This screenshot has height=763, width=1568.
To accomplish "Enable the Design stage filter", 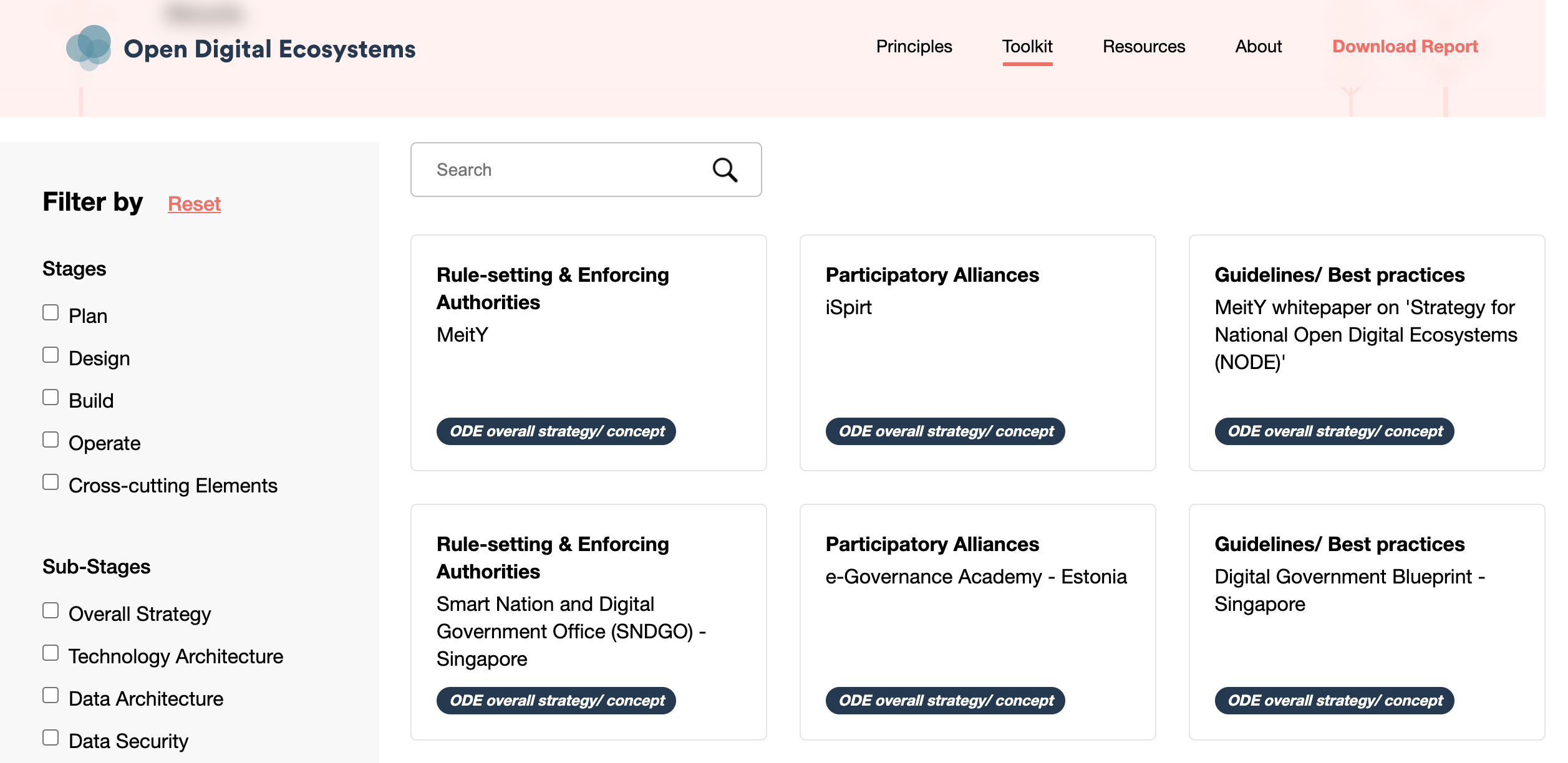I will pos(51,355).
